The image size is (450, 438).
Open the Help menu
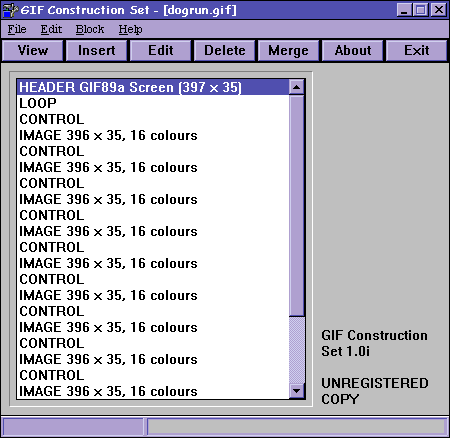130,29
